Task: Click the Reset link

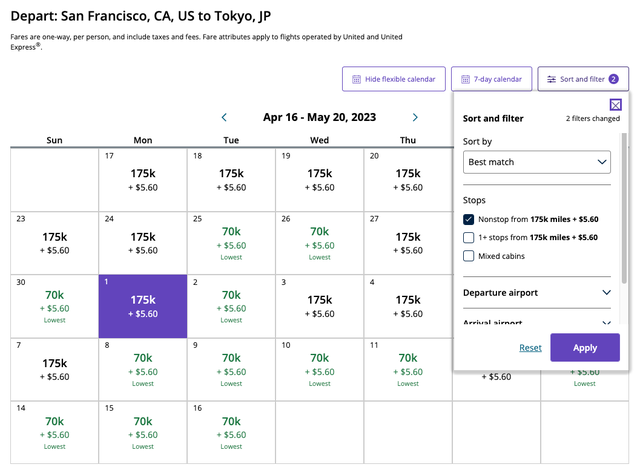Action: pyautogui.click(x=530, y=348)
